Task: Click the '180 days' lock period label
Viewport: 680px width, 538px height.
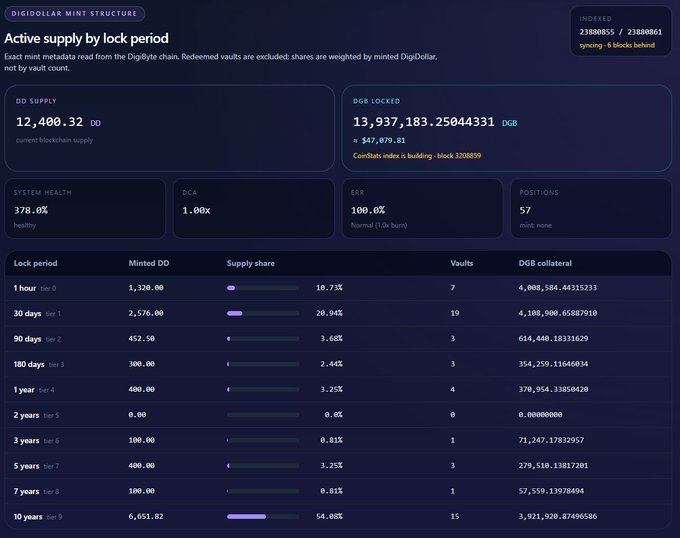Action: click(x=29, y=364)
